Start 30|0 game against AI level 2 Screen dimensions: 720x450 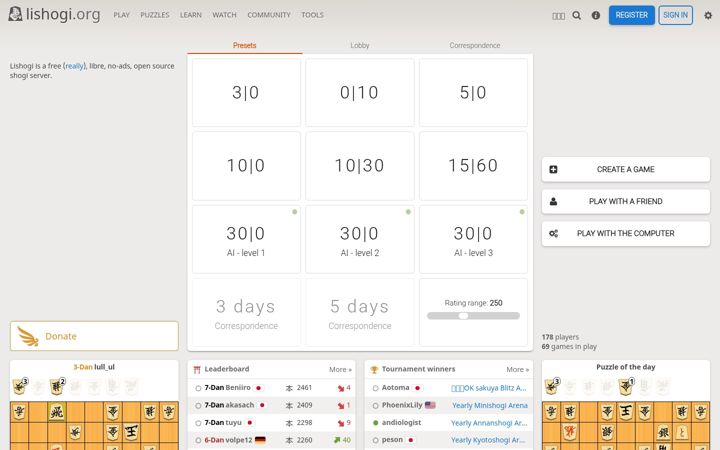coord(360,239)
